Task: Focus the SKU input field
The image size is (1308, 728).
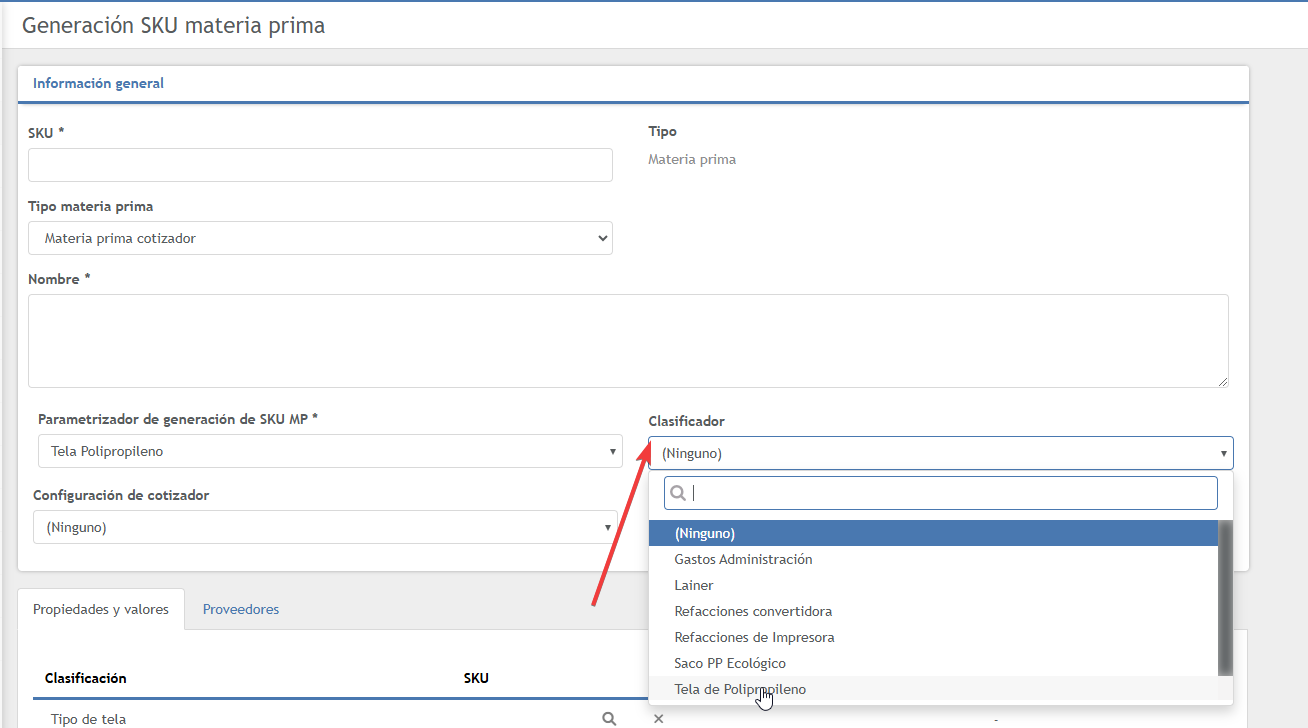Action: click(320, 165)
